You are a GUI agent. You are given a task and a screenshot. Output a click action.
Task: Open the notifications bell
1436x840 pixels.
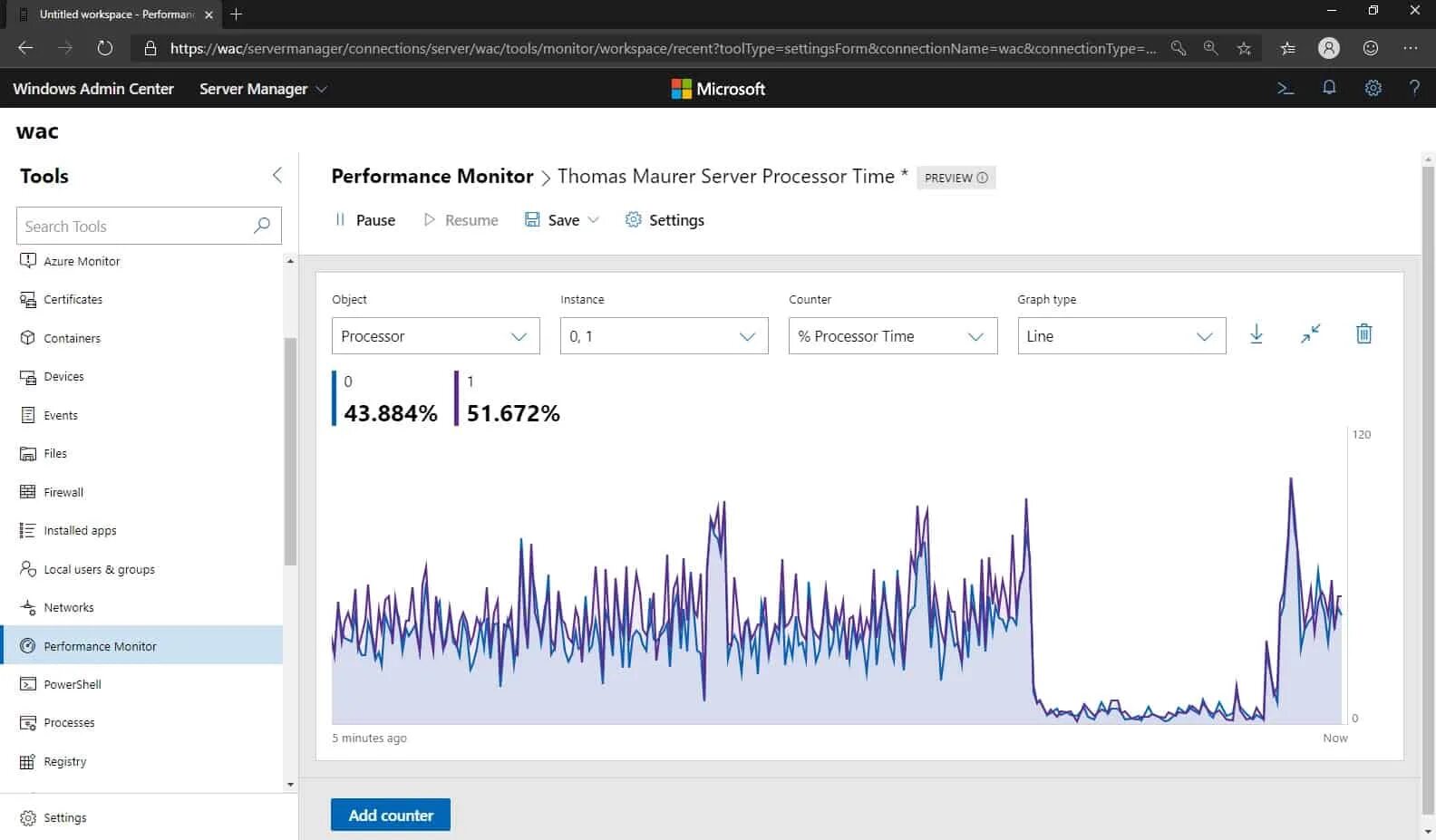(x=1329, y=89)
